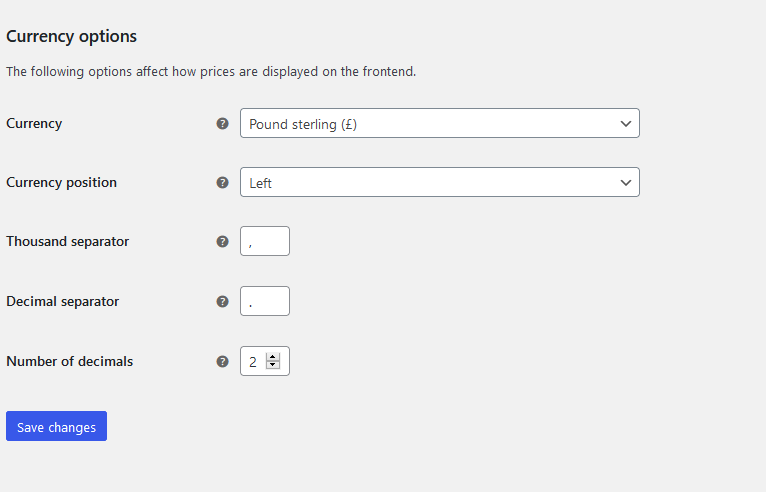
Task: Click the Currency field label
Action: [x=34, y=123]
